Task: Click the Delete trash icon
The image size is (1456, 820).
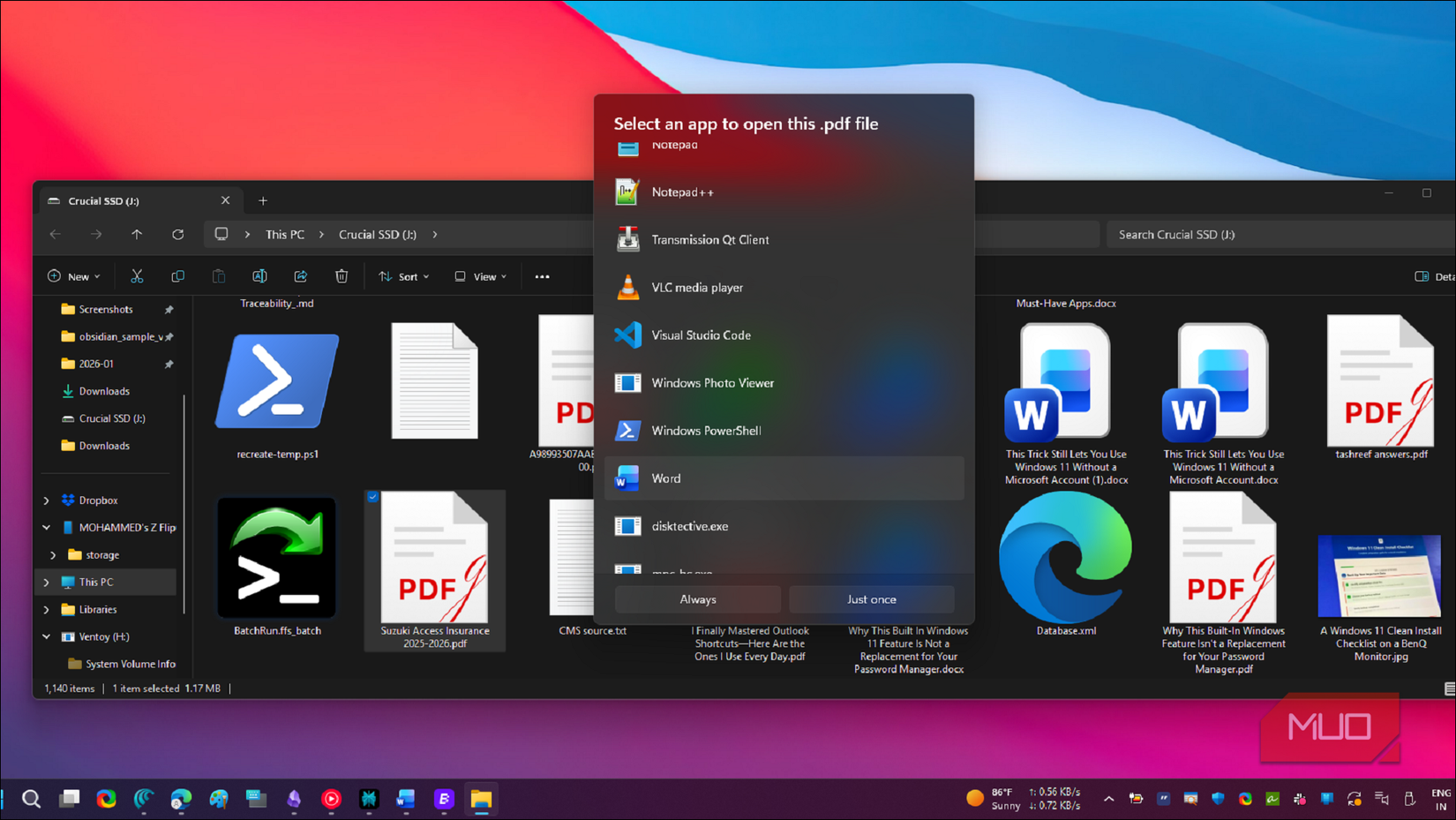Action: coord(341,275)
